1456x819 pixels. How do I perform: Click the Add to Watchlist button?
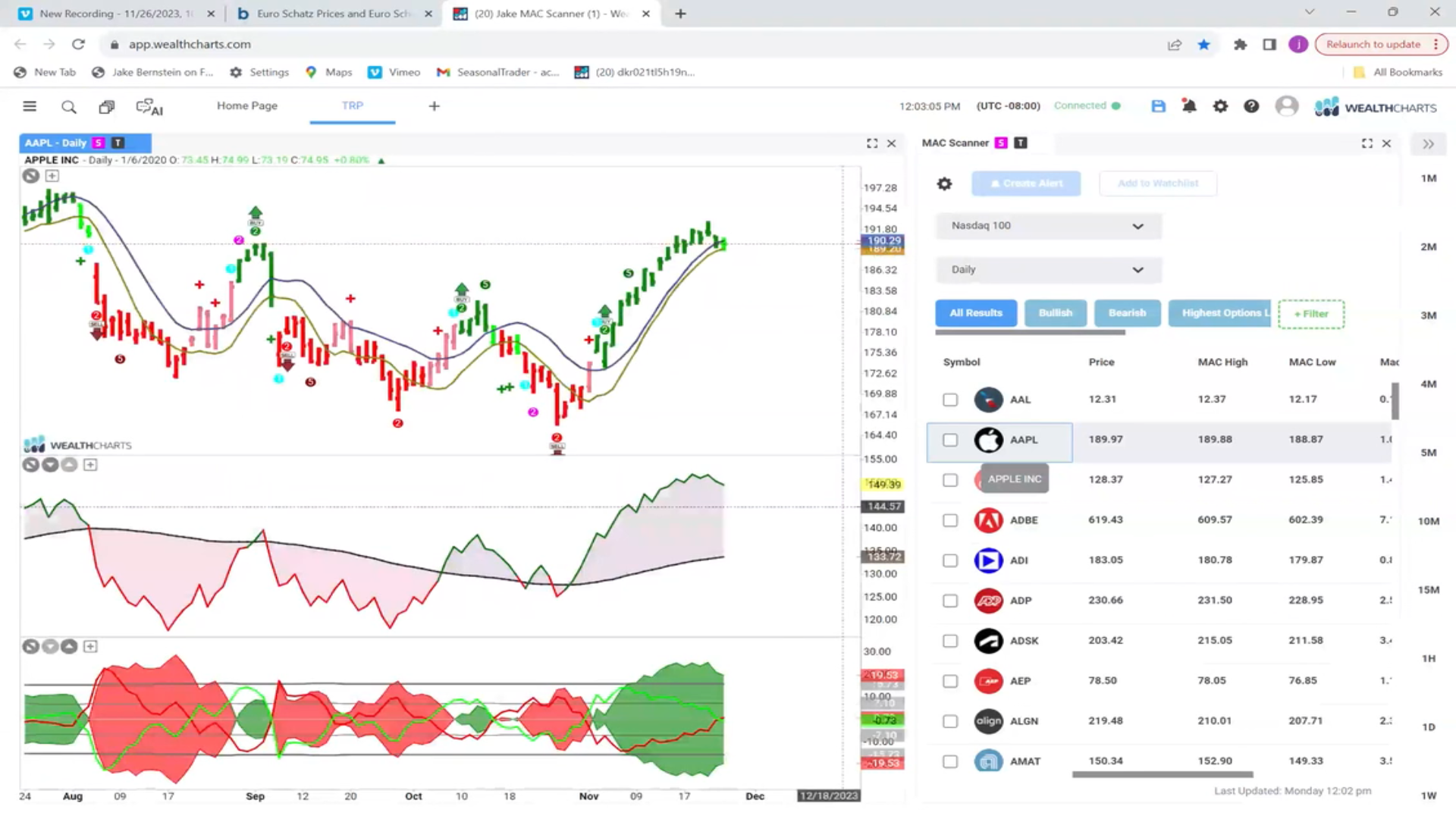pos(1158,184)
